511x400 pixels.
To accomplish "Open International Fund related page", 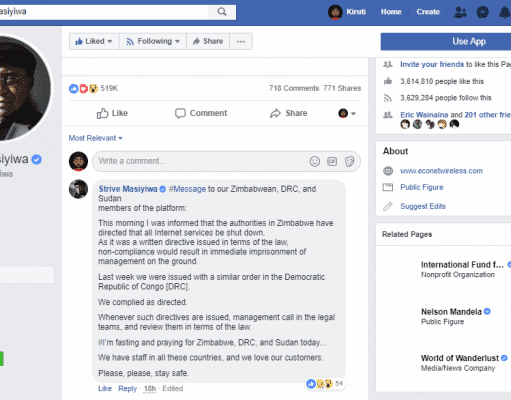I will 462,265.
